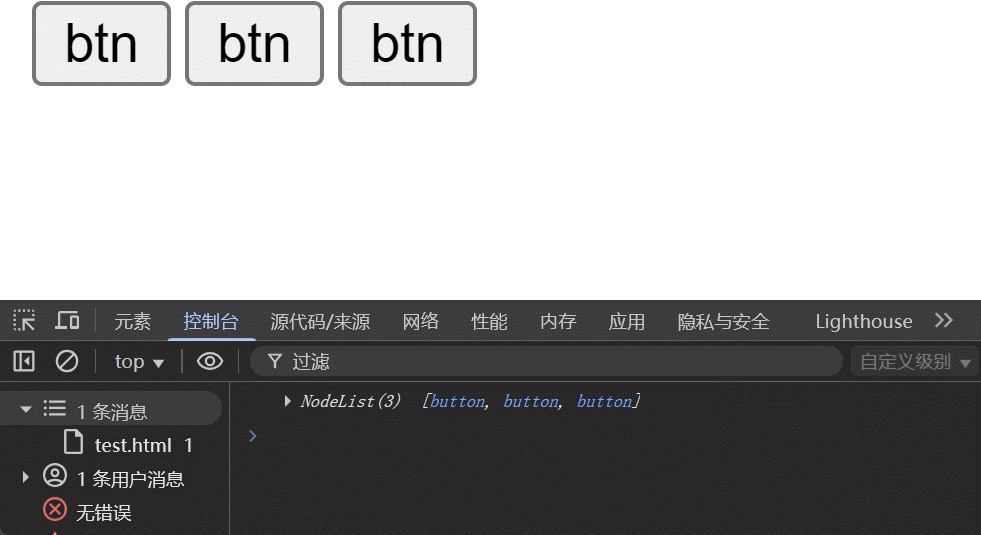Open the 内存 tab
Image resolution: width=981 pixels, height=535 pixels.
(558, 321)
